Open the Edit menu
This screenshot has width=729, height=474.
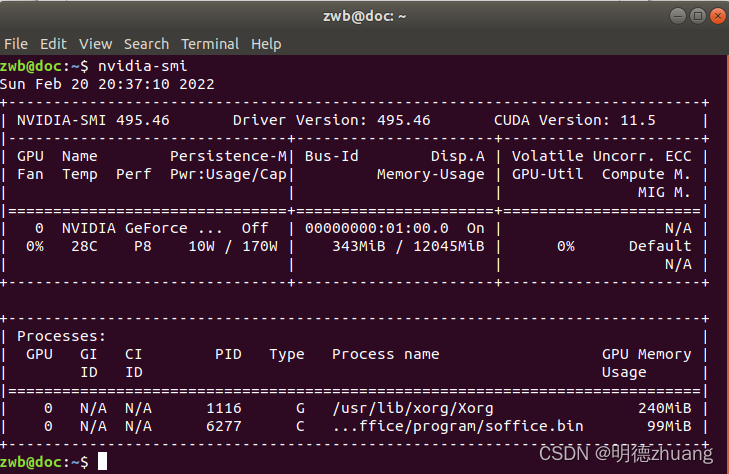tap(53, 44)
